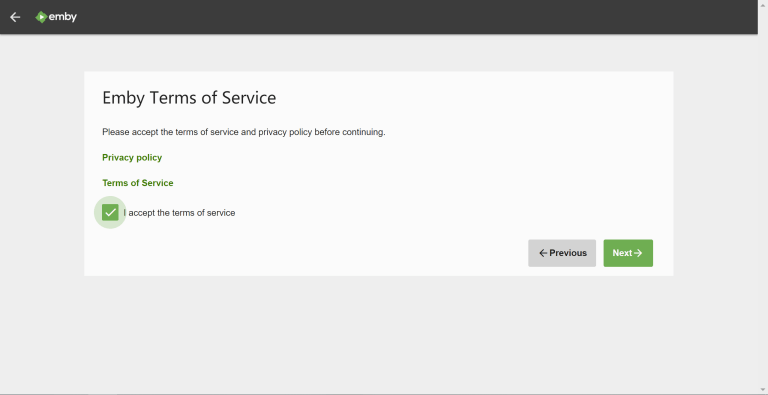The width and height of the screenshot is (768, 395).
Task: Click an empty area of the dark header bar
Action: [x=392, y=17]
